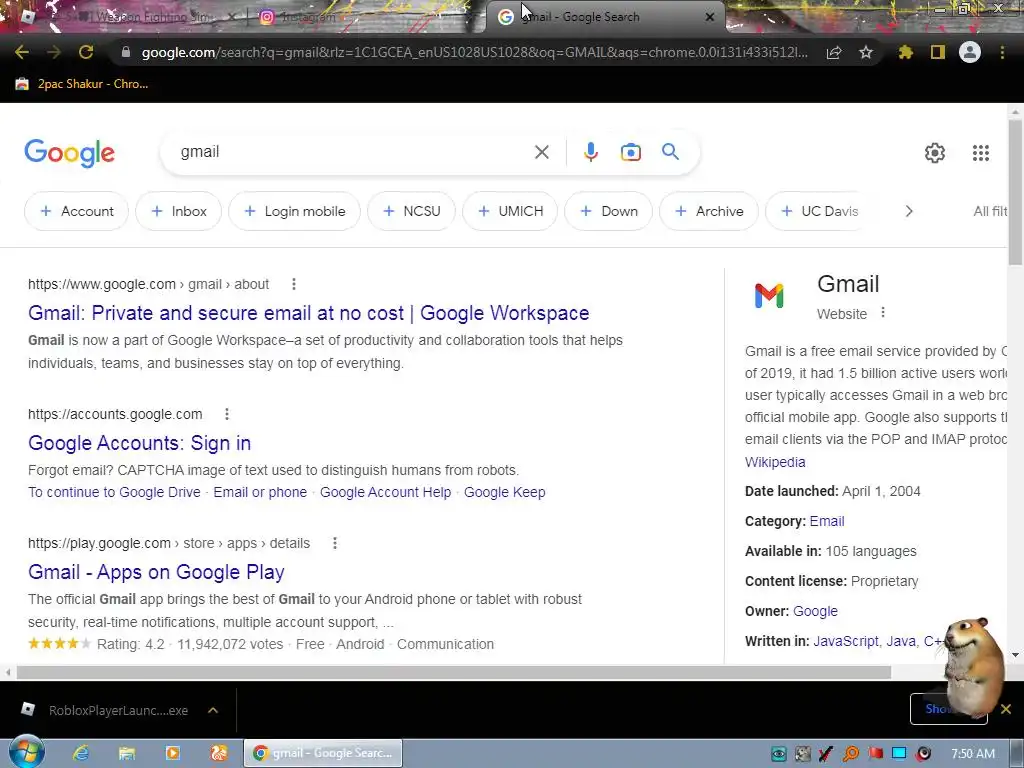Add the Archive filter chip
This screenshot has width=1024, height=768.
pos(709,211)
